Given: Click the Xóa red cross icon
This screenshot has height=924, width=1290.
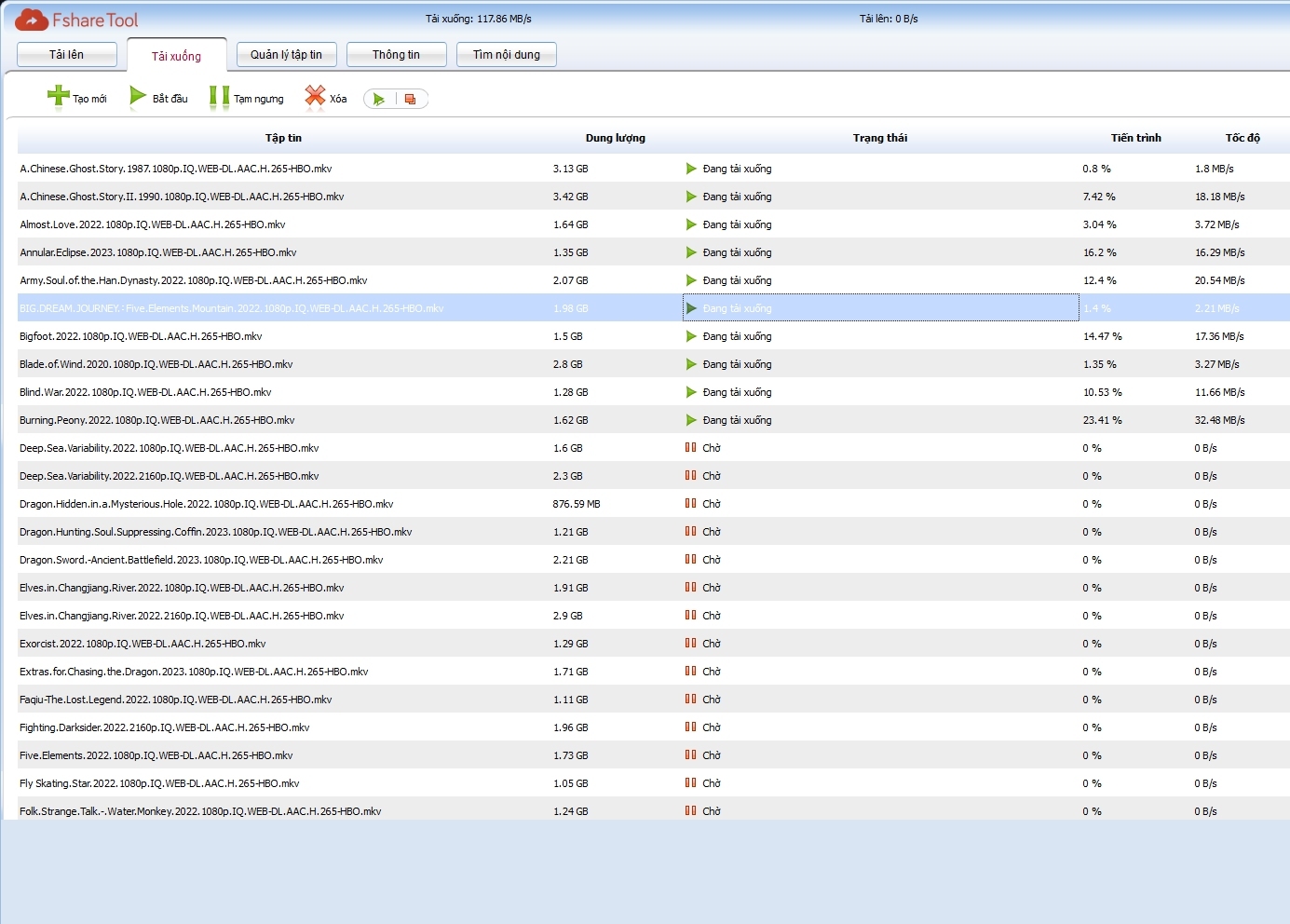Looking at the screenshot, I should tap(315, 96).
